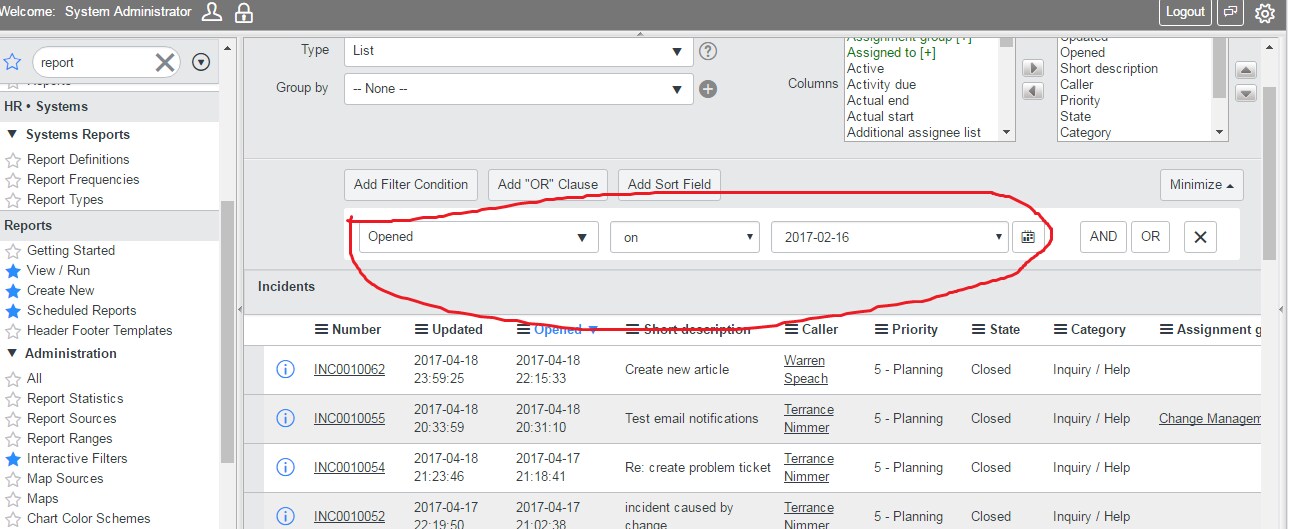
Task: Click plus icon next to Group by
Action: point(708,89)
